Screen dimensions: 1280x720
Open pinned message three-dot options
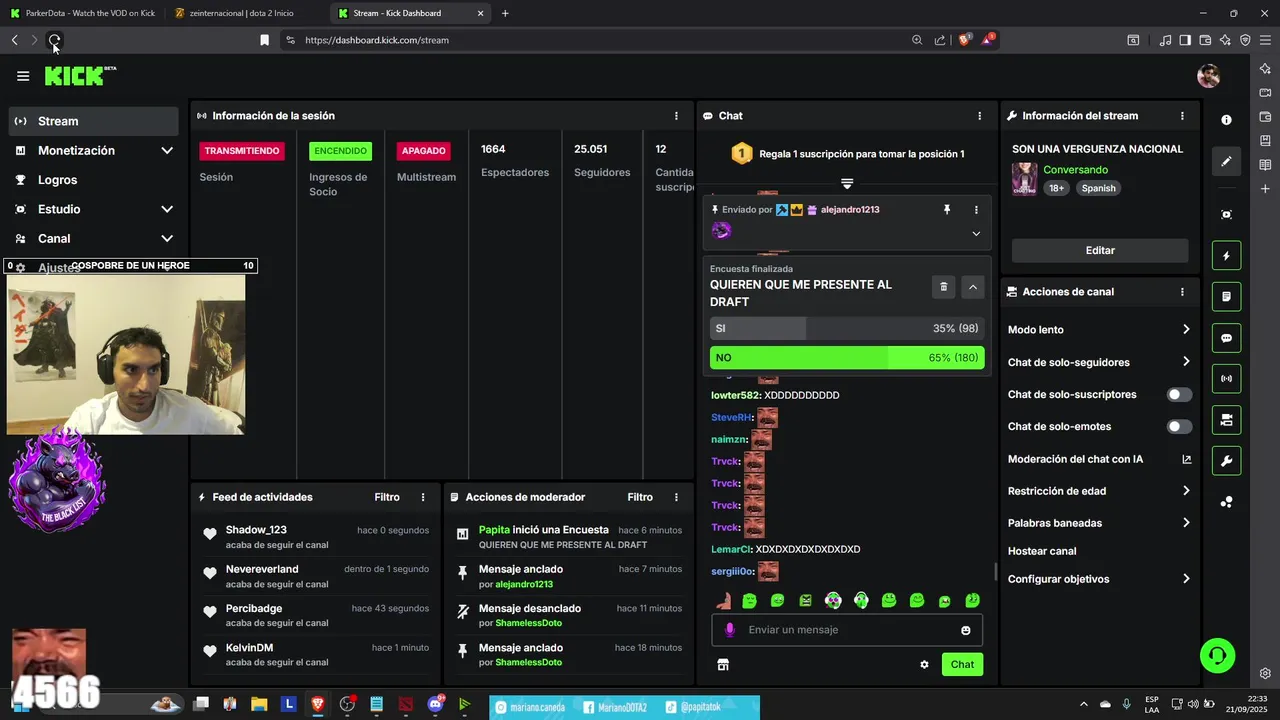point(976,210)
